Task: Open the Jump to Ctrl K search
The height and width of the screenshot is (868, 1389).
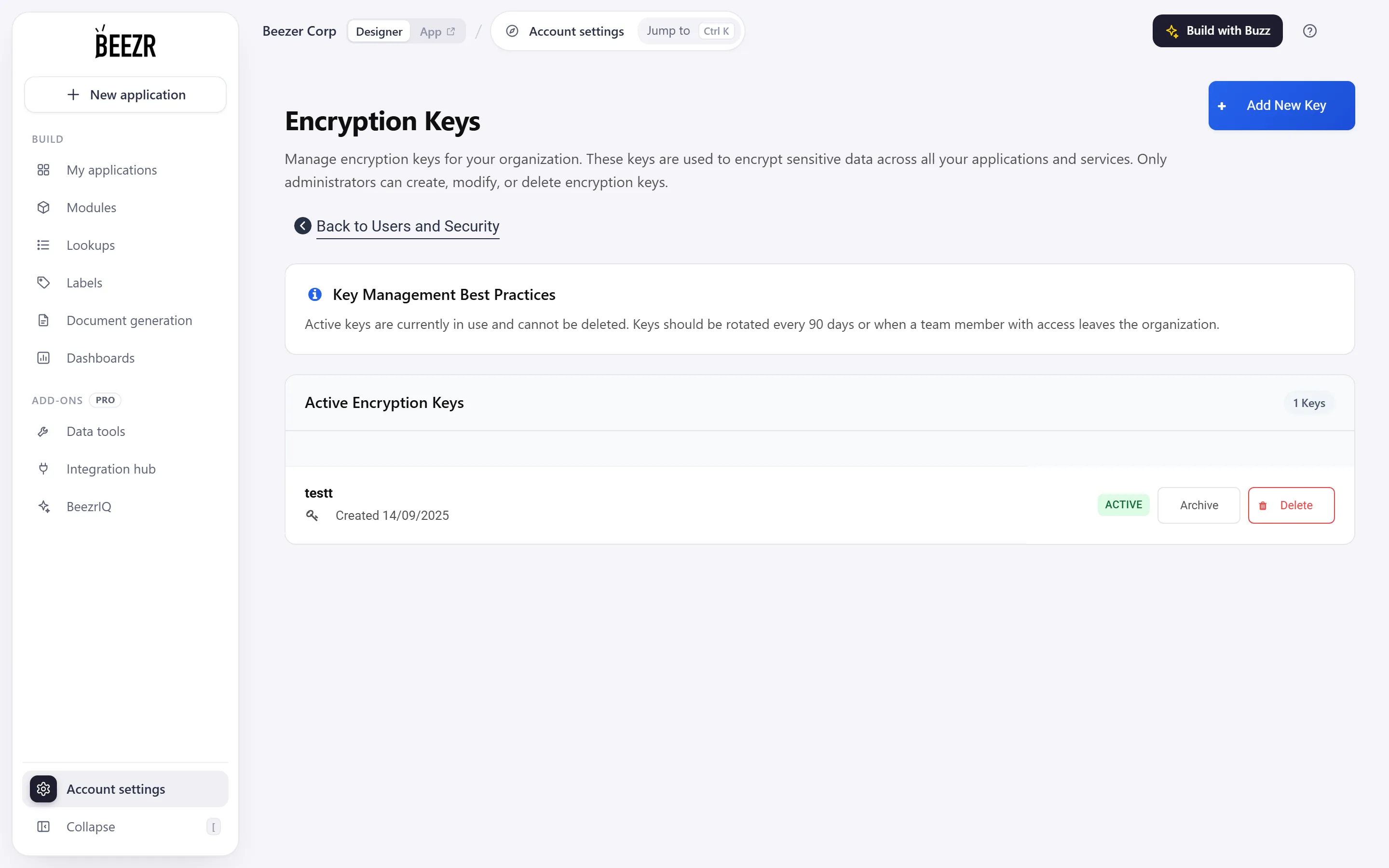Action: 689,31
